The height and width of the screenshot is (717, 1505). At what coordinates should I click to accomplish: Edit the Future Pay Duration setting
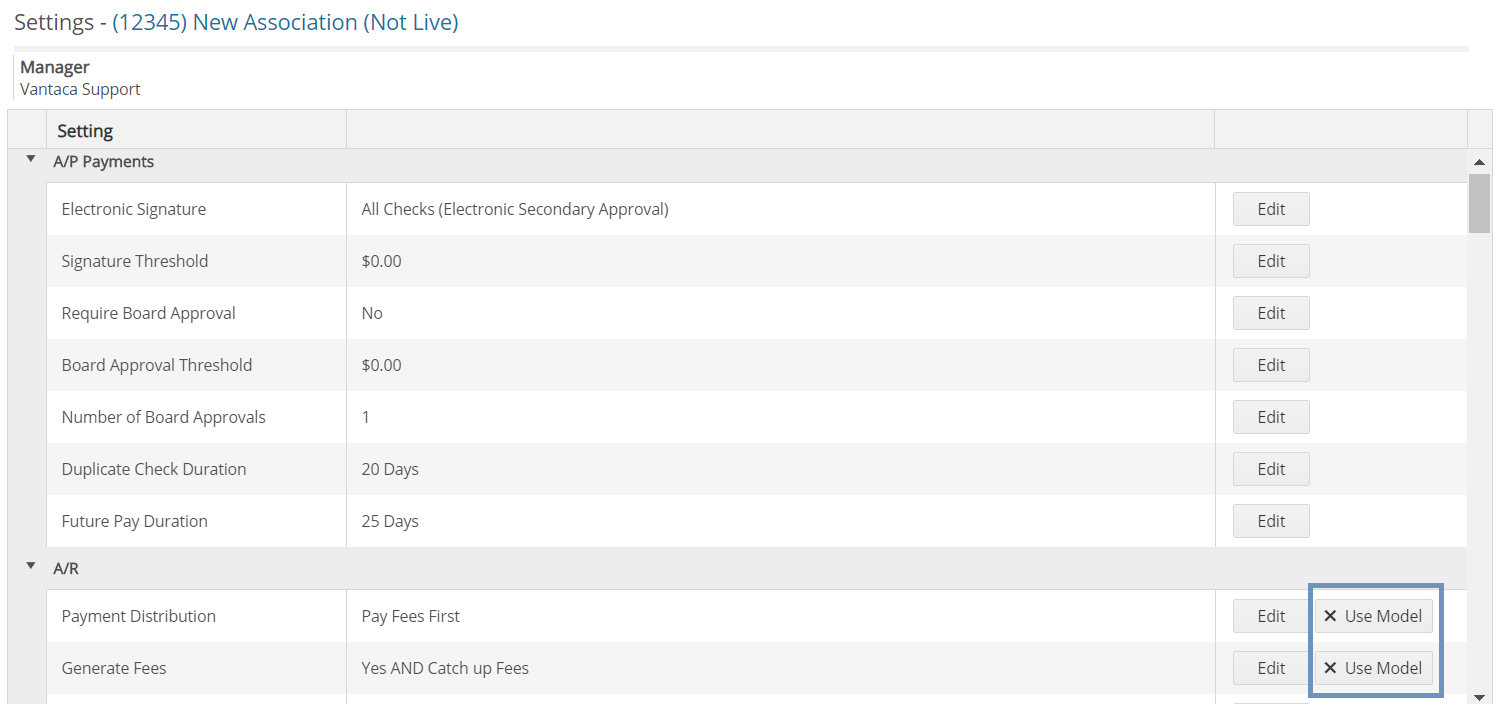pos(1270,521)
